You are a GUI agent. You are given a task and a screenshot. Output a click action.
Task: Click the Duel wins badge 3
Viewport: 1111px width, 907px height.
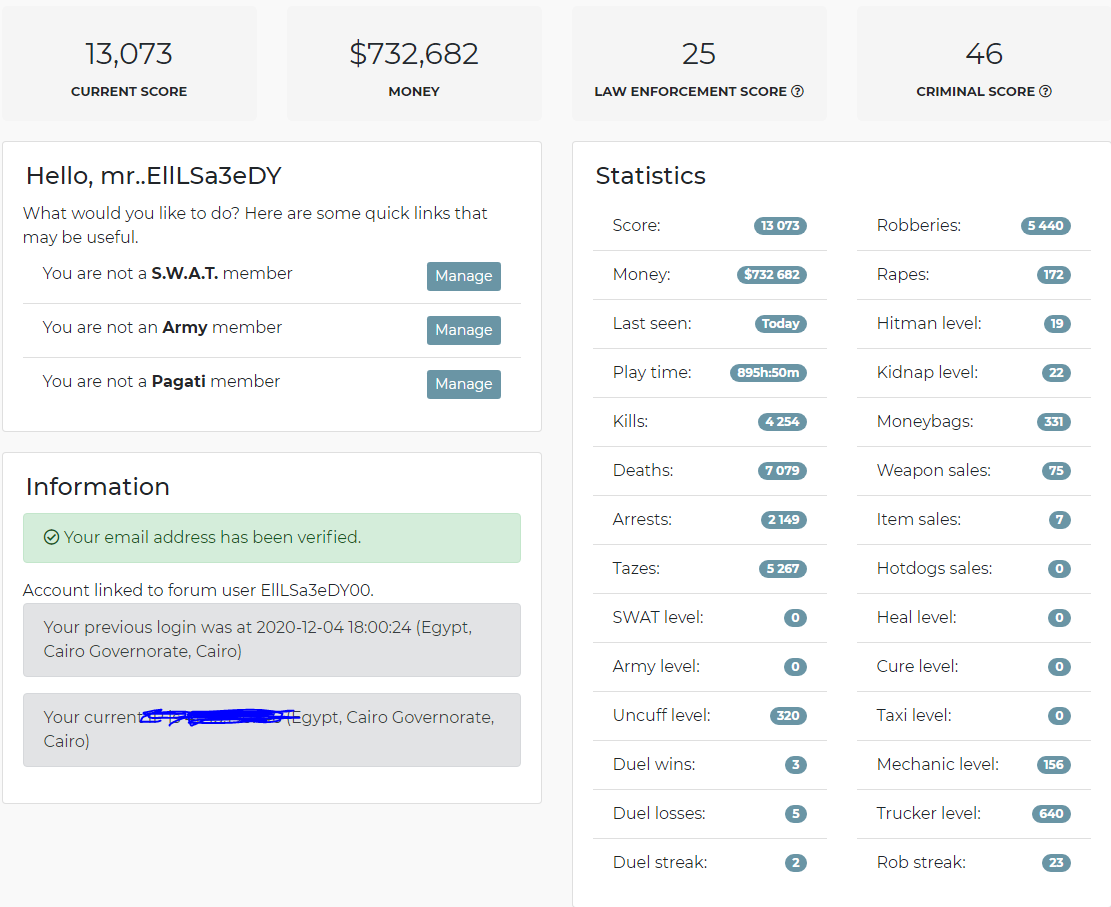click(796, 765)
